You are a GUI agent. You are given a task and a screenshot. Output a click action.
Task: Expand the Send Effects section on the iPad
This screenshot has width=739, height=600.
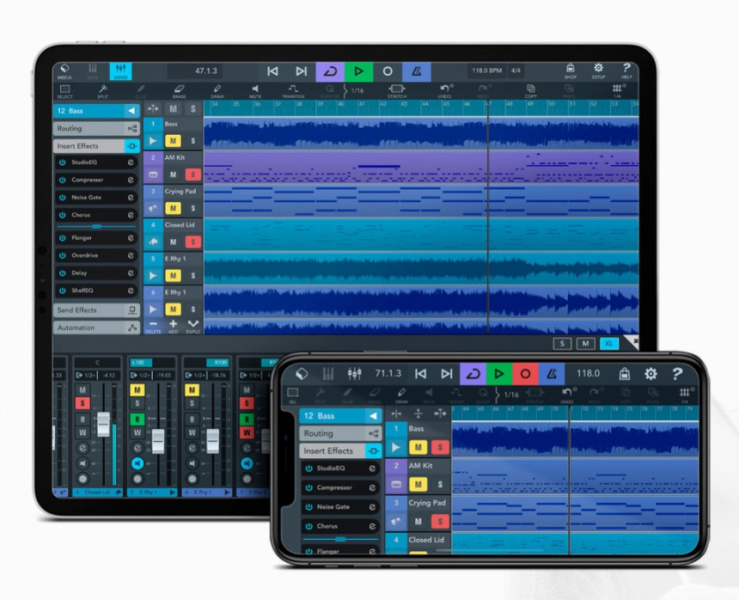point(97,310)
